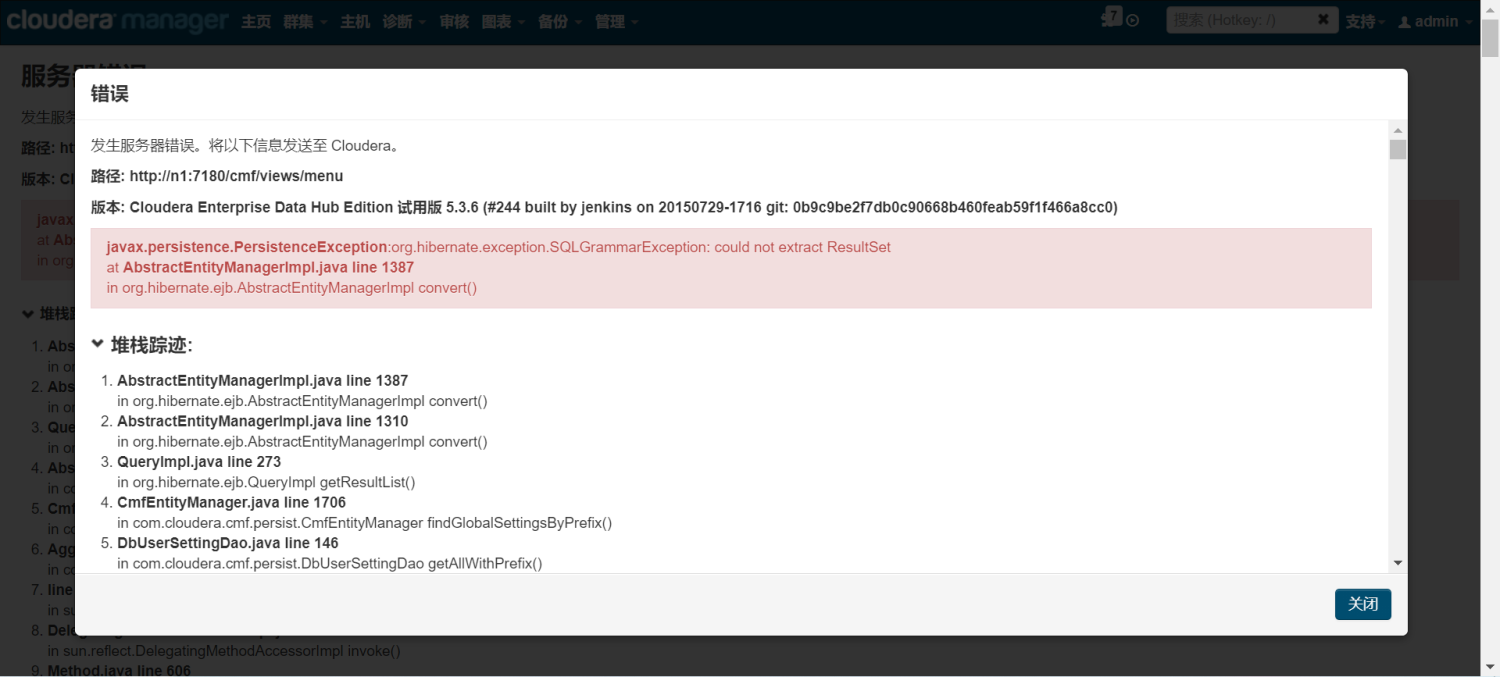Click background entry Method.java line 606
Viewport: 1500px width, 677px height.
(119, 670)
